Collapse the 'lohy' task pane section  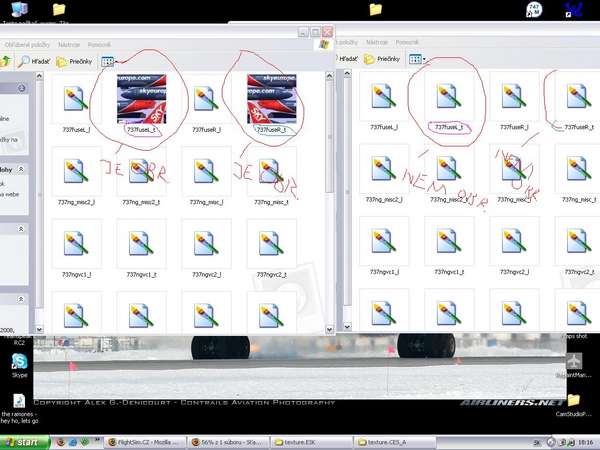pos(21,169)
